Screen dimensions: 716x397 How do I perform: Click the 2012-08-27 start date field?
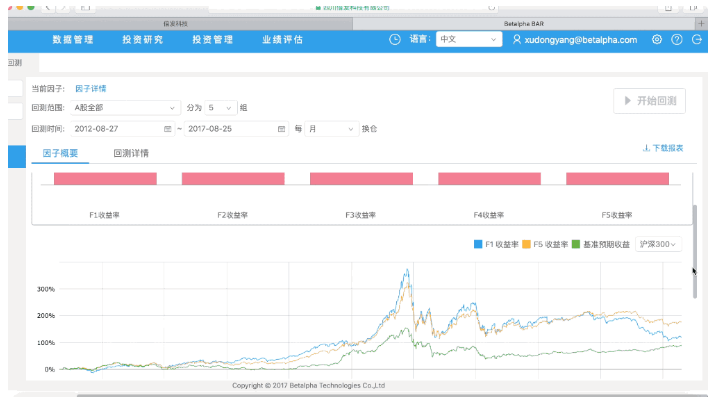coord(122,129)
